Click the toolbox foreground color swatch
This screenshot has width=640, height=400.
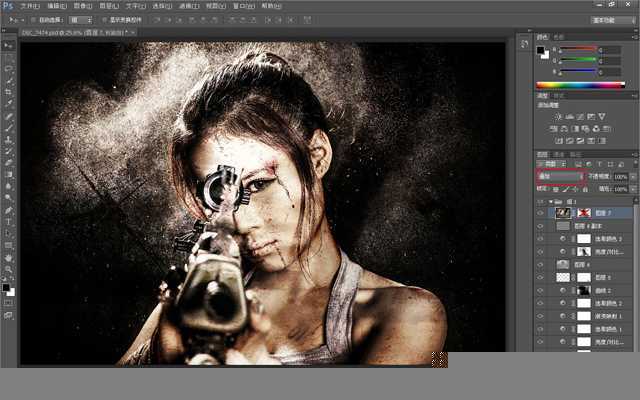click(x=6, y=287)
